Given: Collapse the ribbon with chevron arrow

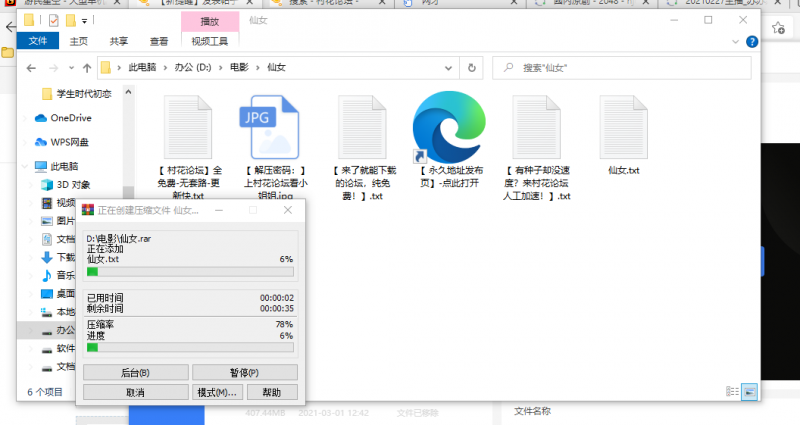Looking at the screenshot, I should click(735, 41).
